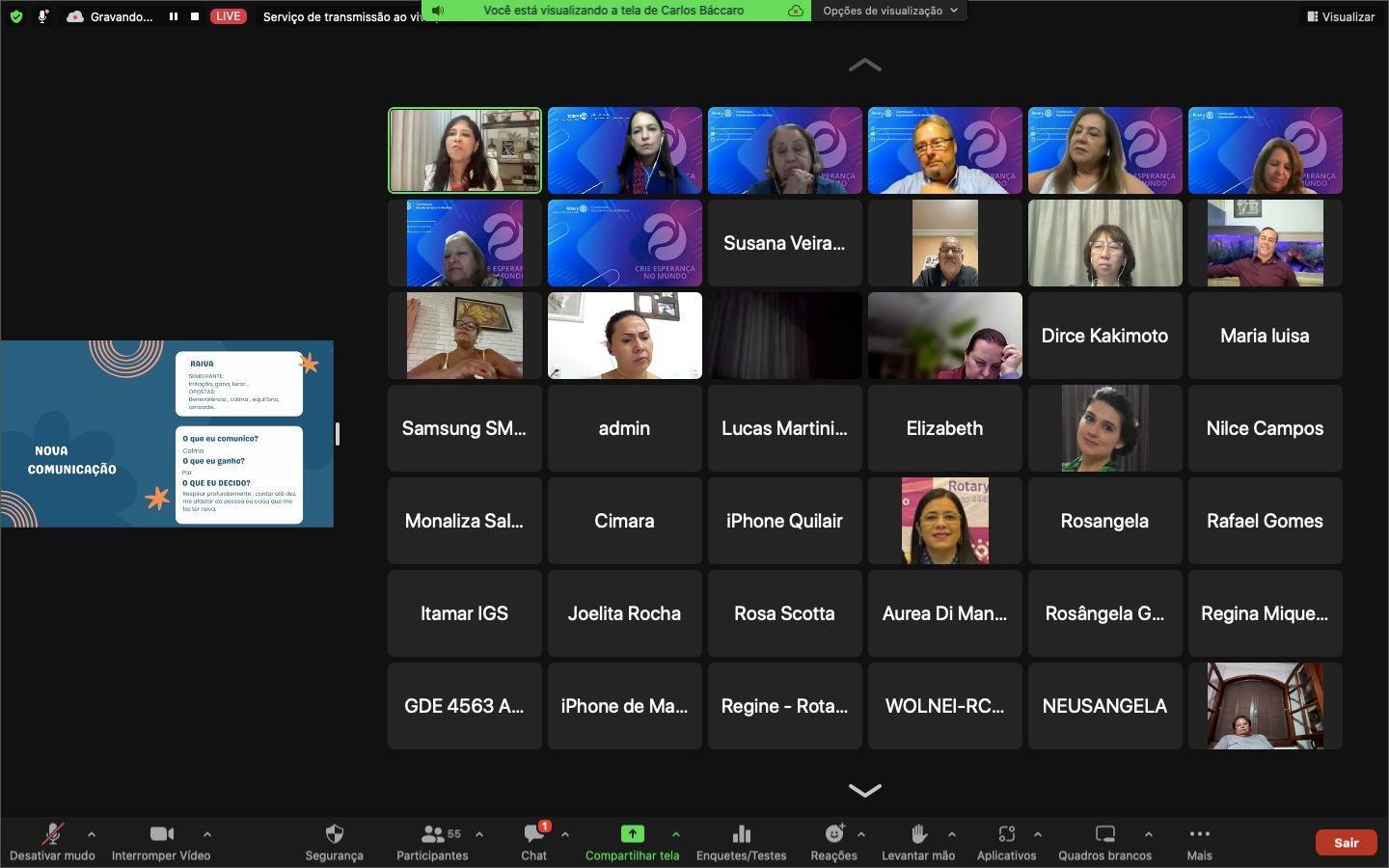Screen dimensions: 1389x868
Task: Open the Reações emoji menu
Action: pyautogui.click(x=833, y=835)
